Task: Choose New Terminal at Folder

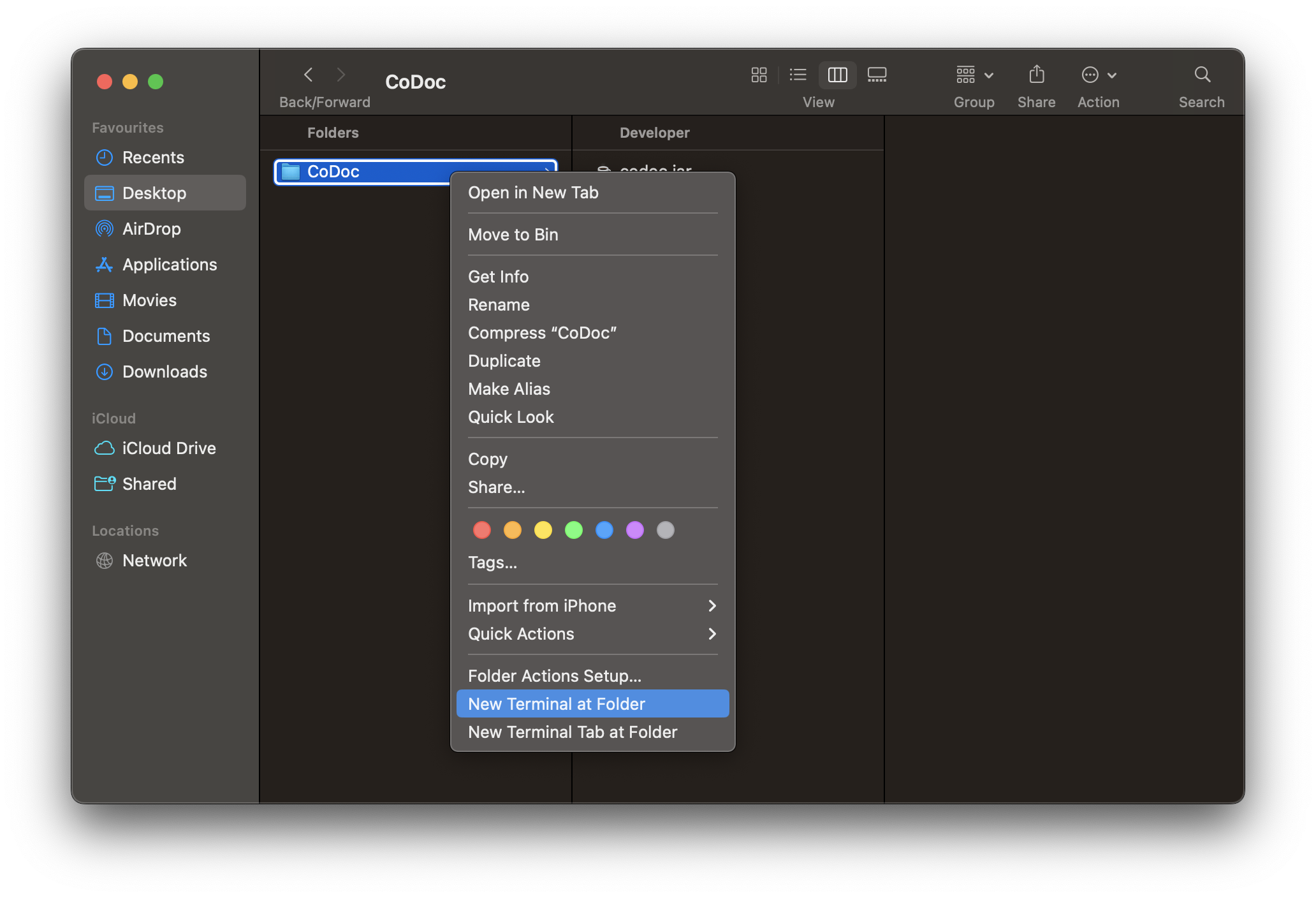Action: (x=592, y=704)
